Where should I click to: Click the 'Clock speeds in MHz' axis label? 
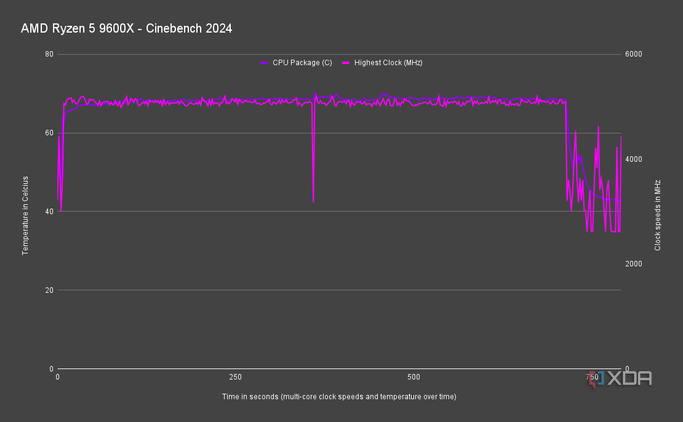[657, 215]
